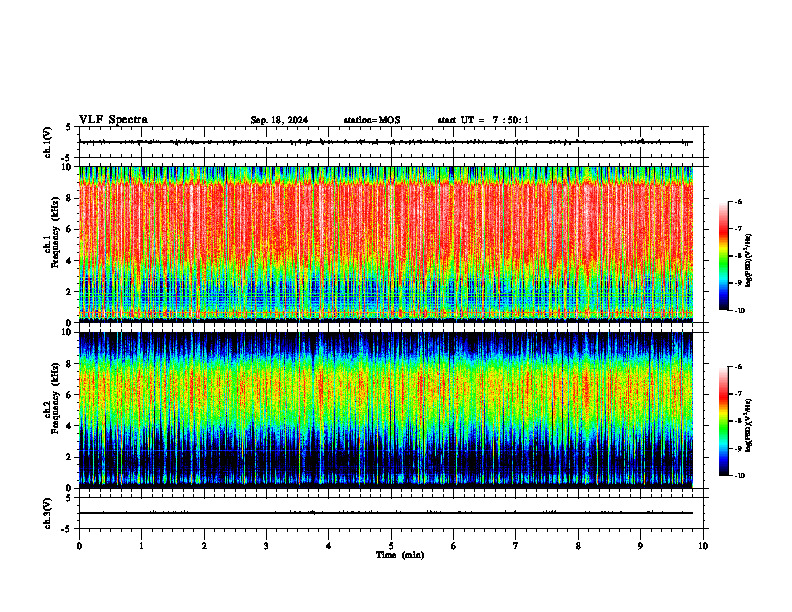Click the ch.1 color bar log(PSD) label
The height and width of the screenshot is (612, 792).
tap(749, 261)
